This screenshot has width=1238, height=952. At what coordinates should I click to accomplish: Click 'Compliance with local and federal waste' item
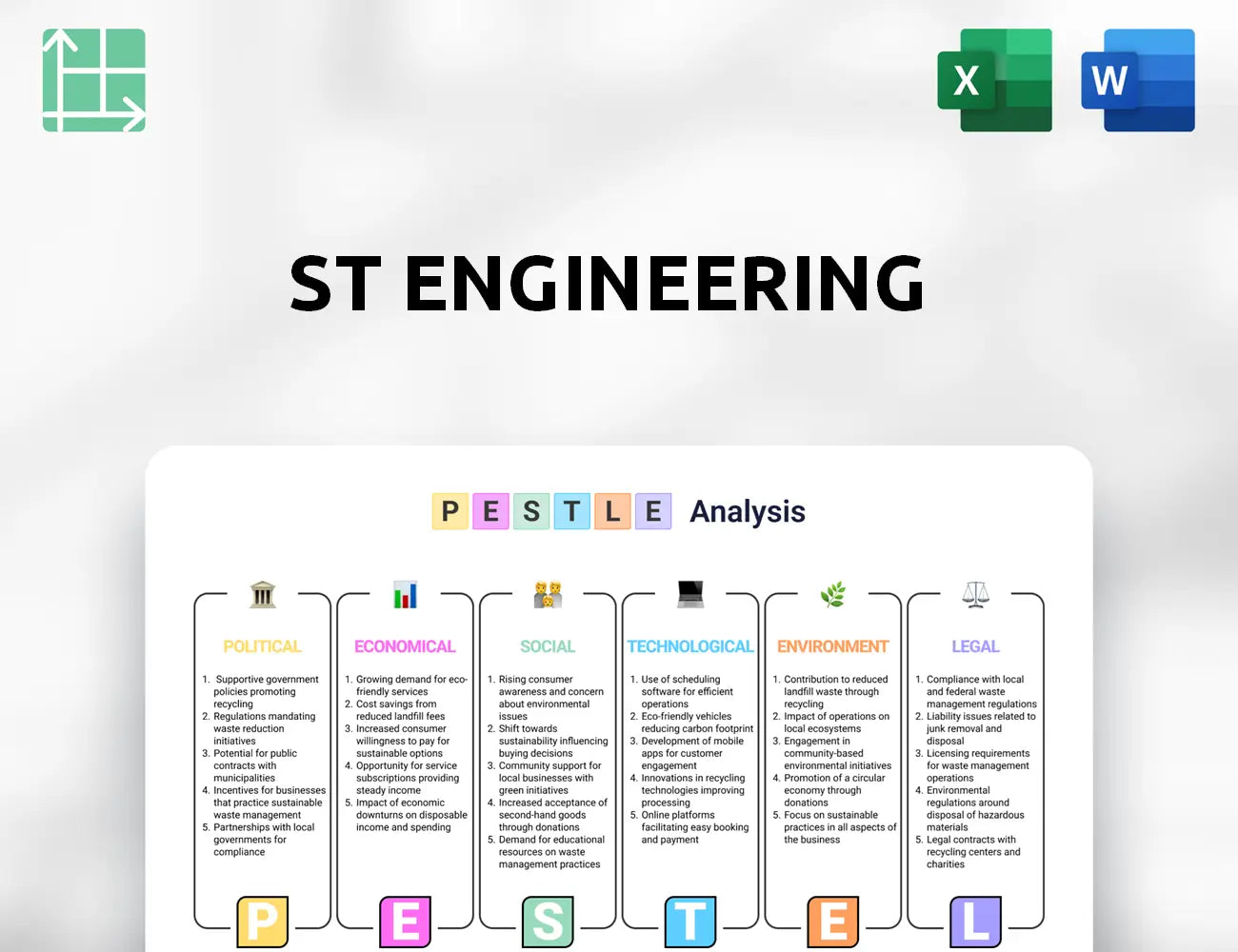click(976, 692)
